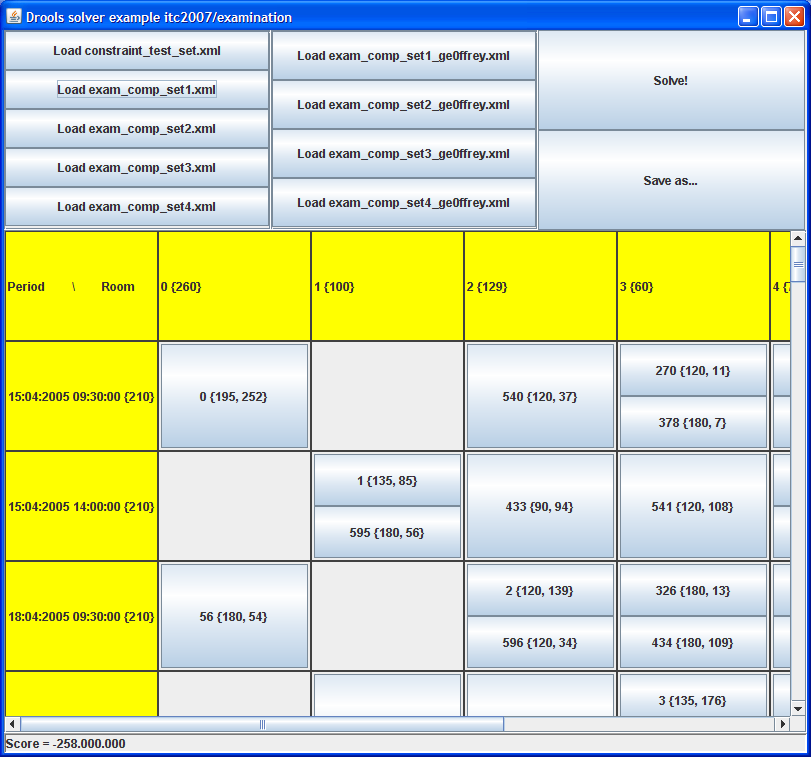Select exam 540 {120, 37}

(540, 396)
